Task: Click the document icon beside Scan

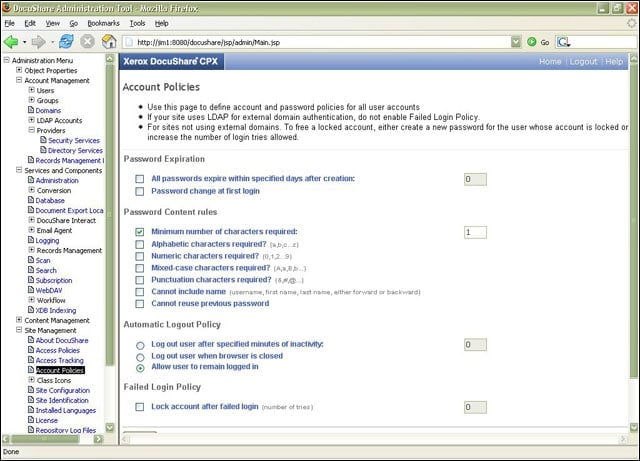Action: click(x=31, y=260)
